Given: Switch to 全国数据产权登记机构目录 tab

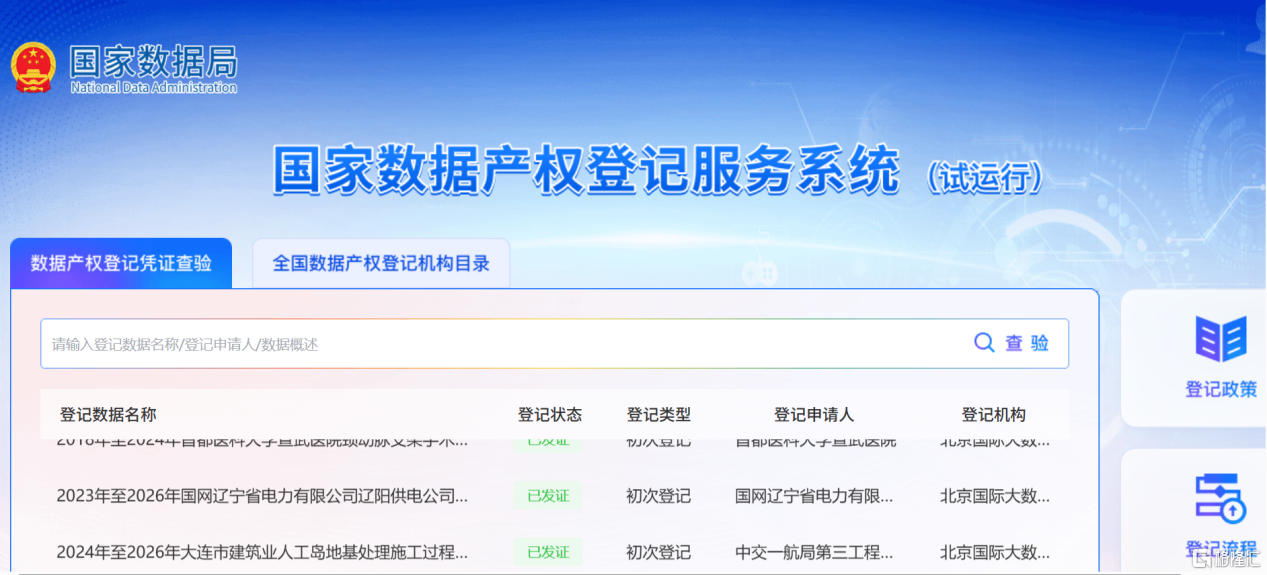Looking at the screenshot, I should (x=381, y=263).
